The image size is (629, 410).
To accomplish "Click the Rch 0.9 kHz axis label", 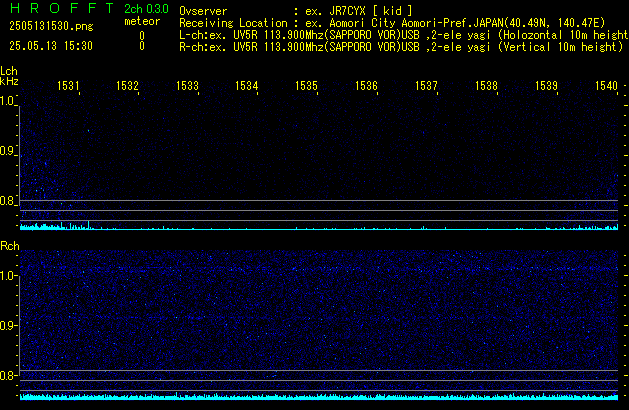I will point(7,325).
